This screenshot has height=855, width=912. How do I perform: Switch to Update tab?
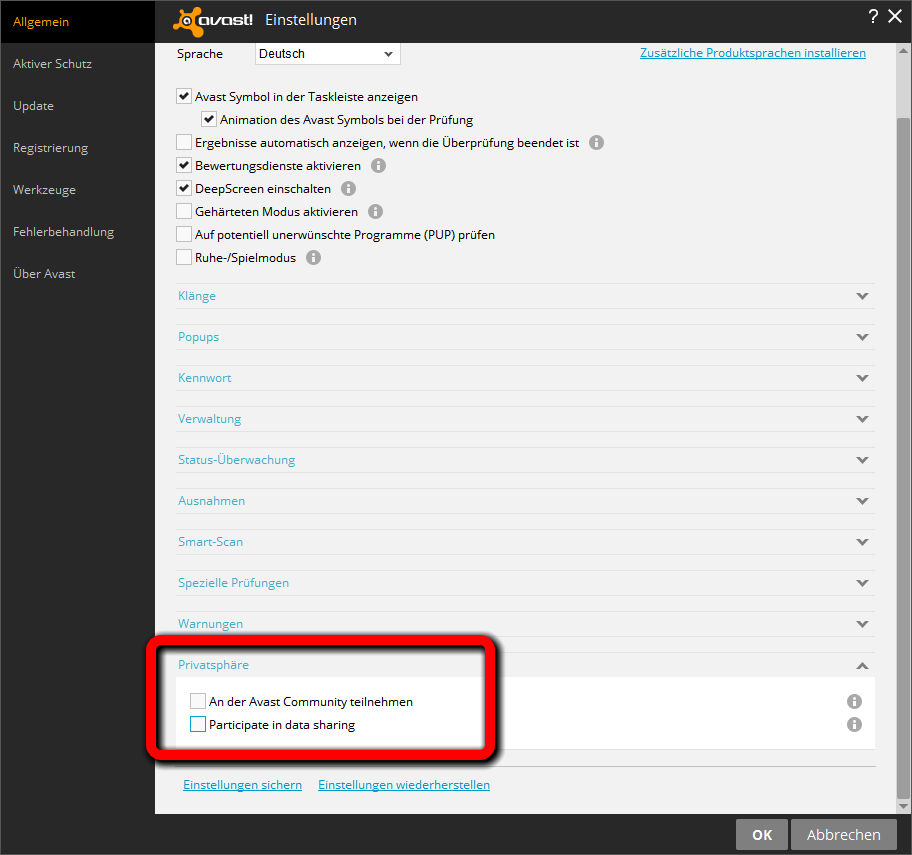[77, 106]
